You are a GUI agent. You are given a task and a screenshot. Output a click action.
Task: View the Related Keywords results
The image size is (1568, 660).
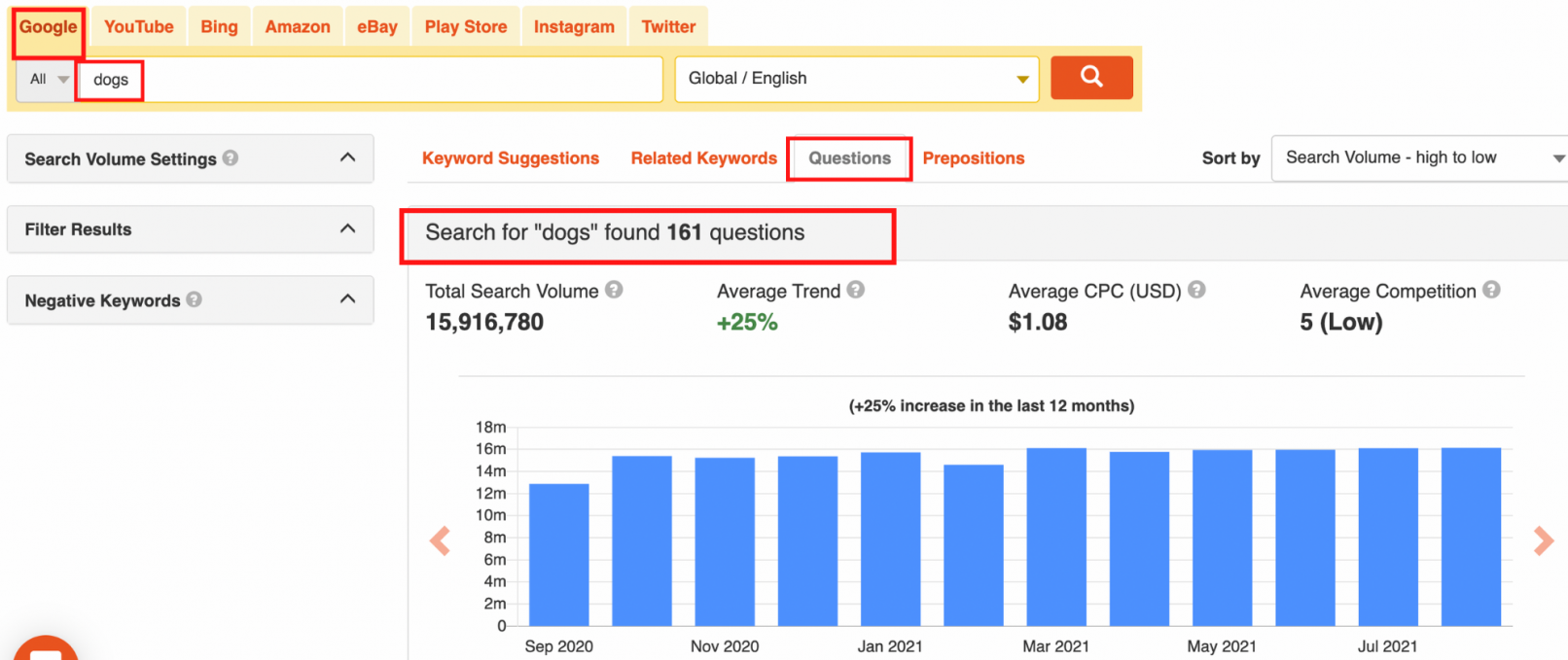pyautogui.click(x=702, y=157)
